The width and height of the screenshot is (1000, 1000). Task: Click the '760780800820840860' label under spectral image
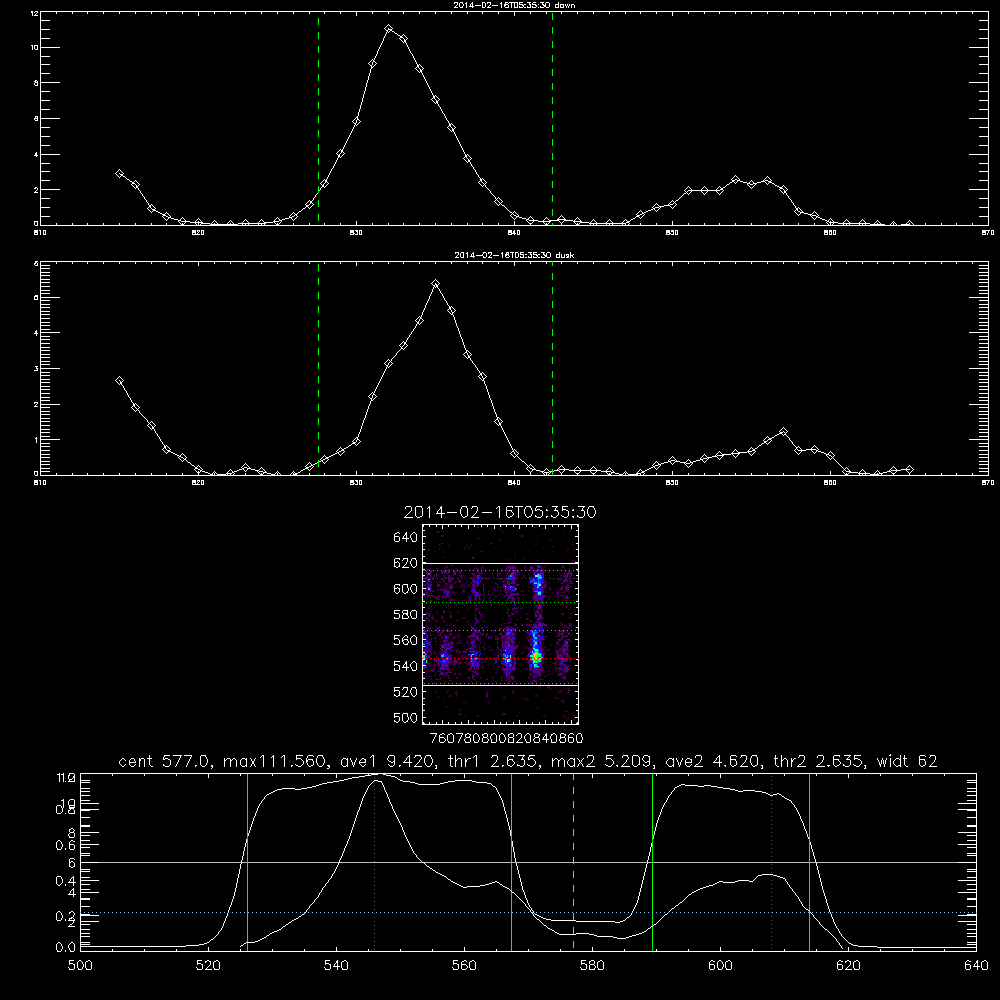[506, 739]
